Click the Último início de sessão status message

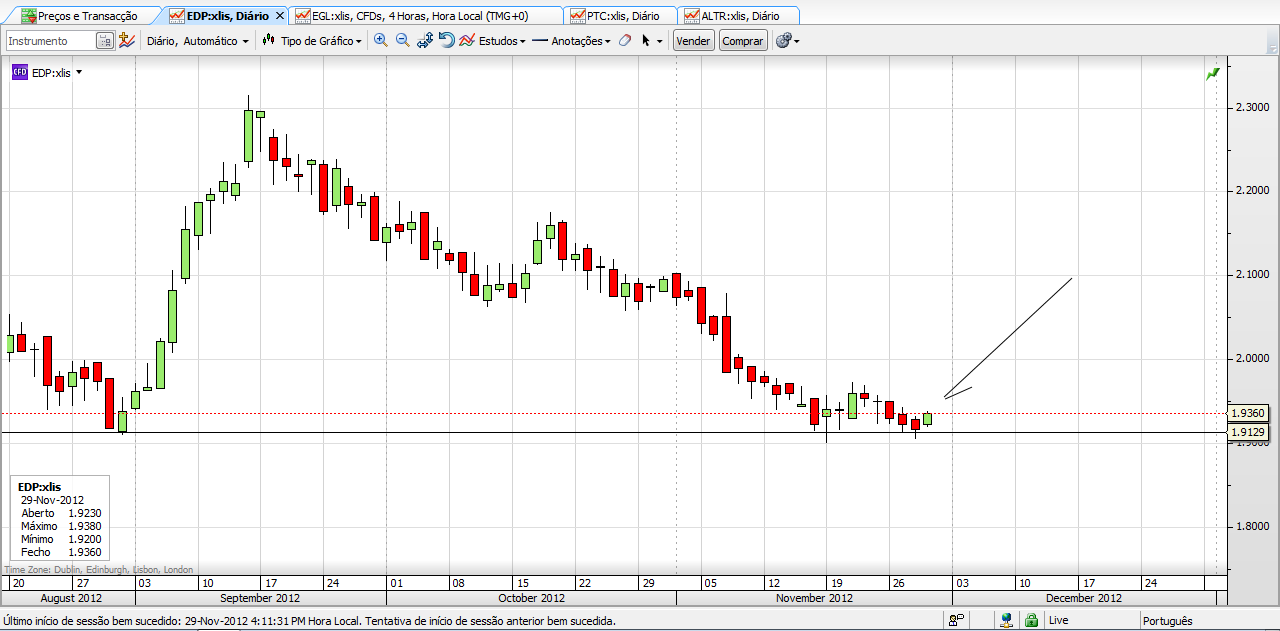pyautogui.click(x=309, y=621)
